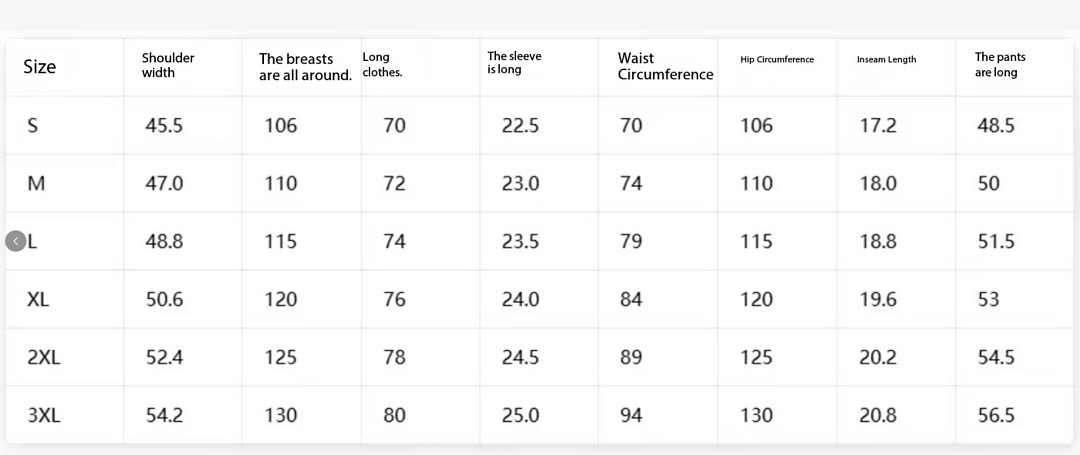Select the S size row label
This screenshot has height=455, width=1080.
tap(32, 125)
